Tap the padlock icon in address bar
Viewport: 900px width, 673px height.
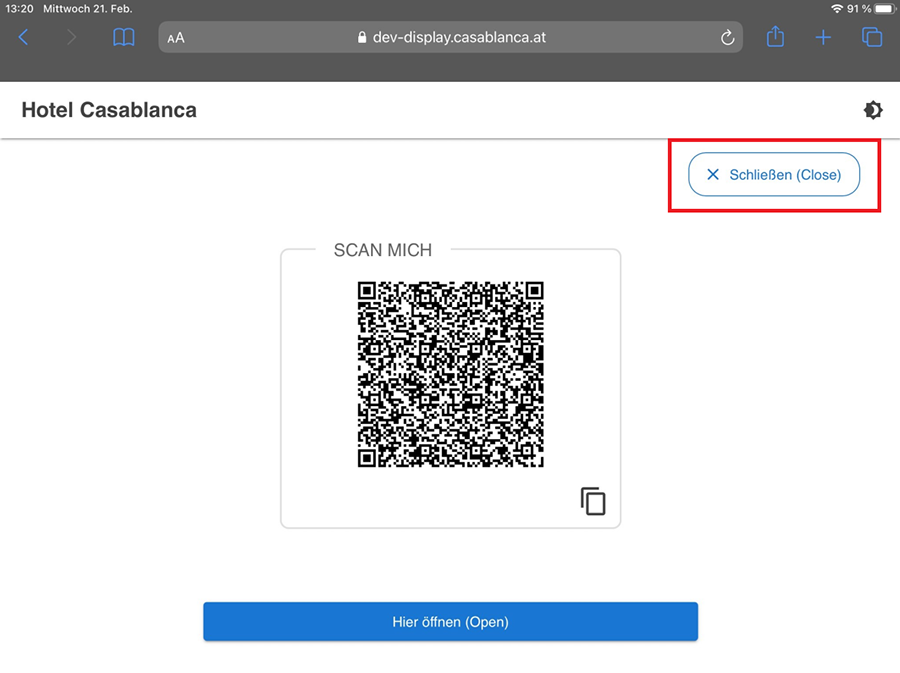tap(362, 38)
